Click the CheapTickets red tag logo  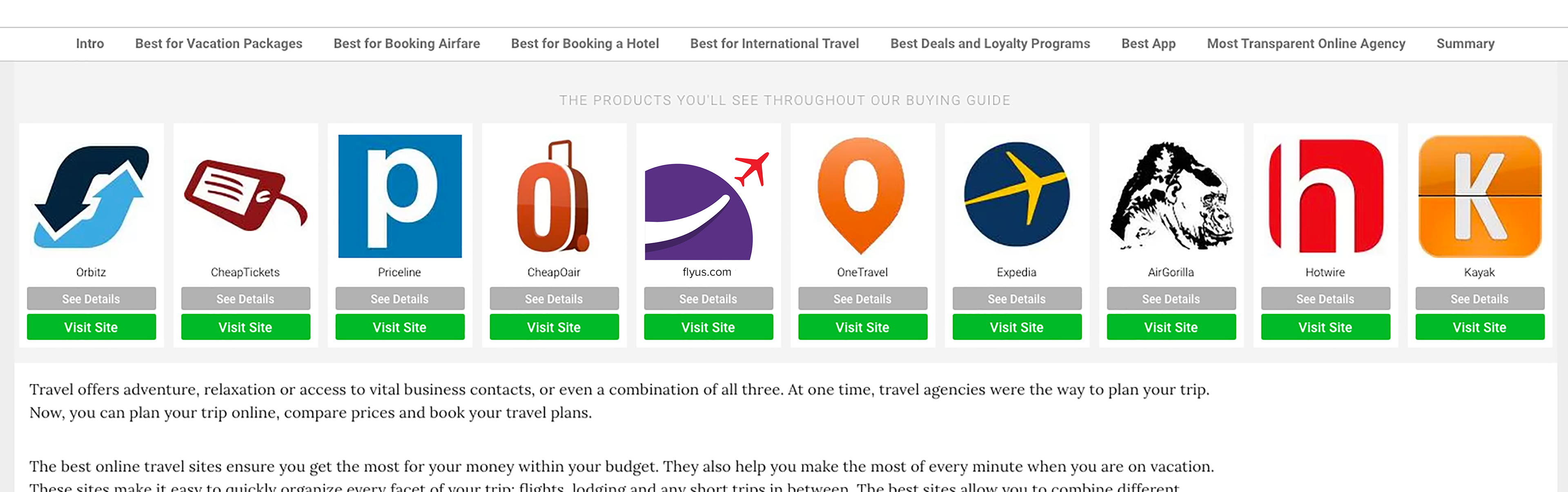pos(245,196)
